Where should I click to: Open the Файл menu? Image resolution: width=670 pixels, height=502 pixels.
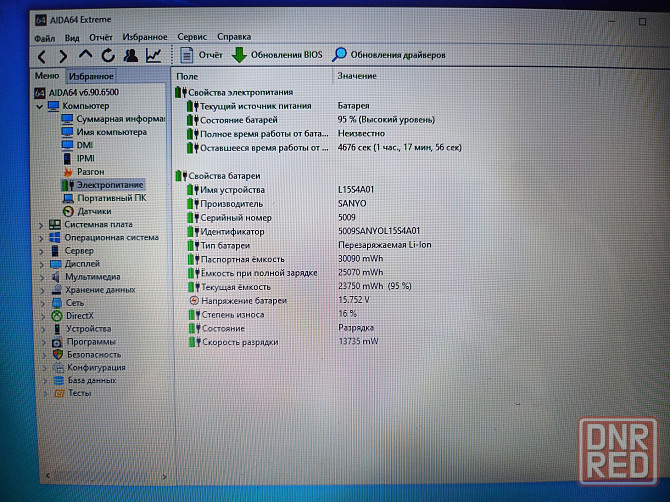click(x=44, y=38)
